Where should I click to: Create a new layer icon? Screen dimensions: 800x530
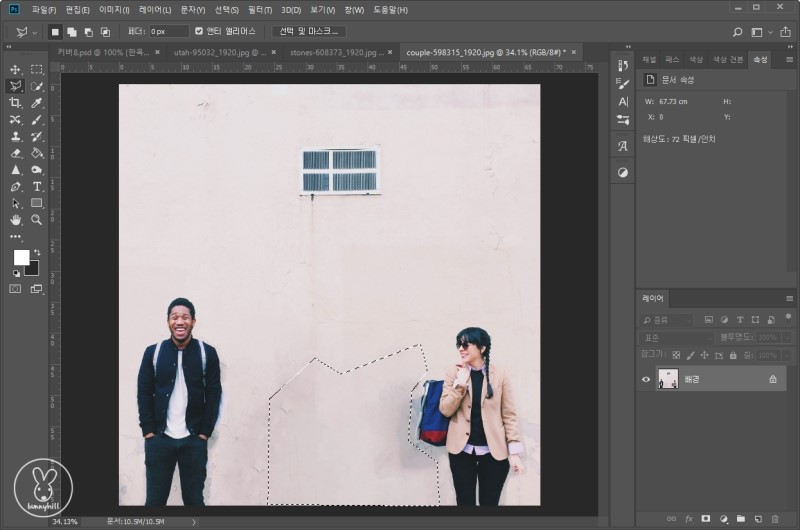(757, 519)
